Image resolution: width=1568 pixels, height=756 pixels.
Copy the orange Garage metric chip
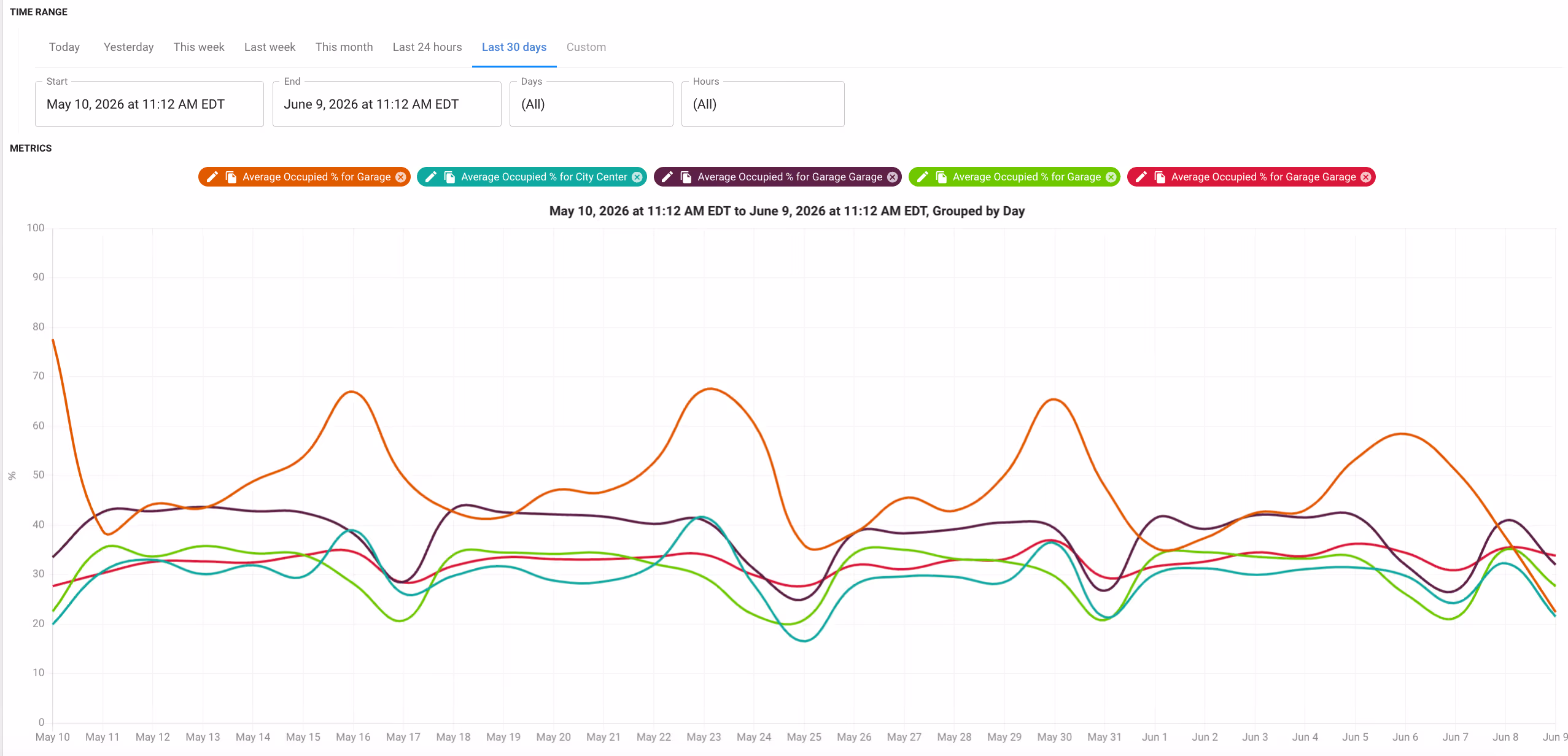click(231, 177)
